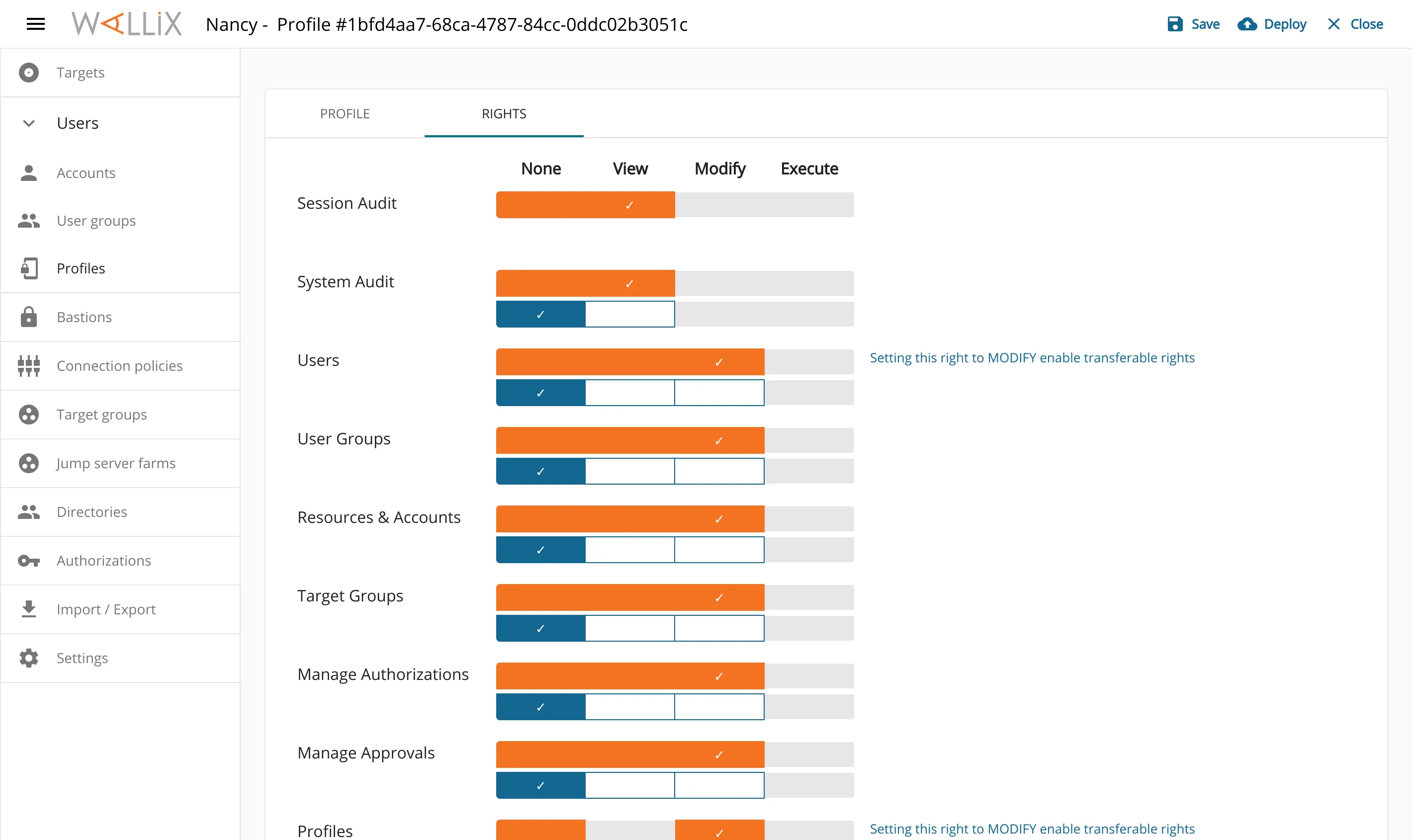Open Accounts in the sidebar
The image size is (1412, 840).
(120, 172)
